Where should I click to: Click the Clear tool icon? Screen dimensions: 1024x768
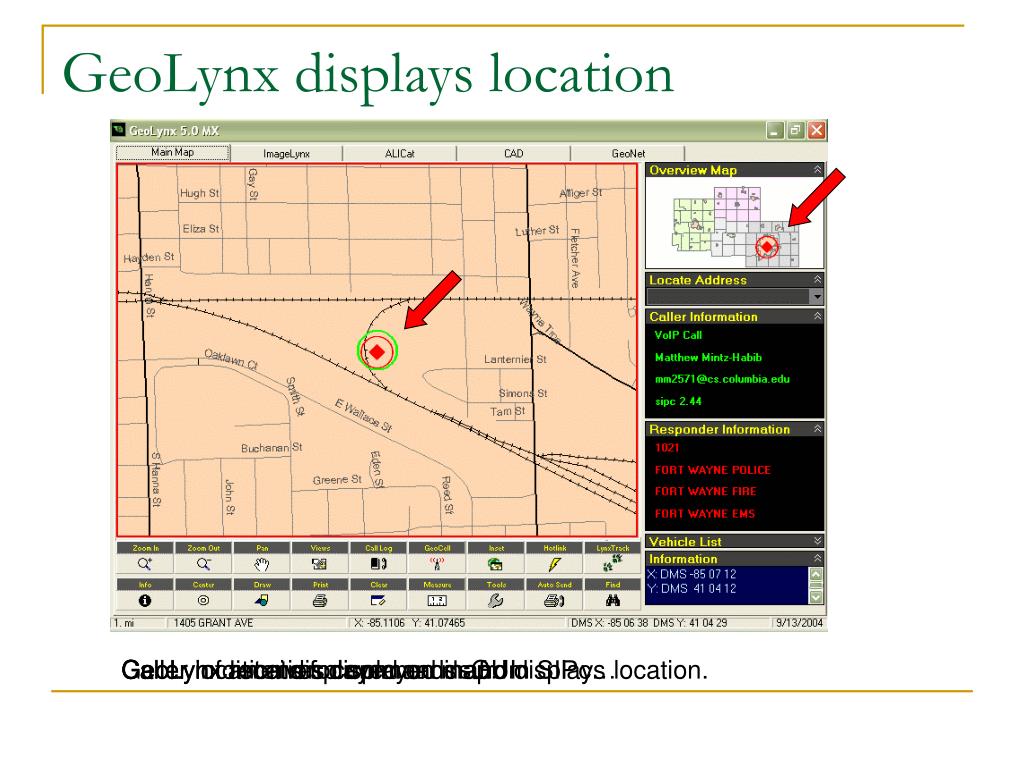(x=379, y=600)
